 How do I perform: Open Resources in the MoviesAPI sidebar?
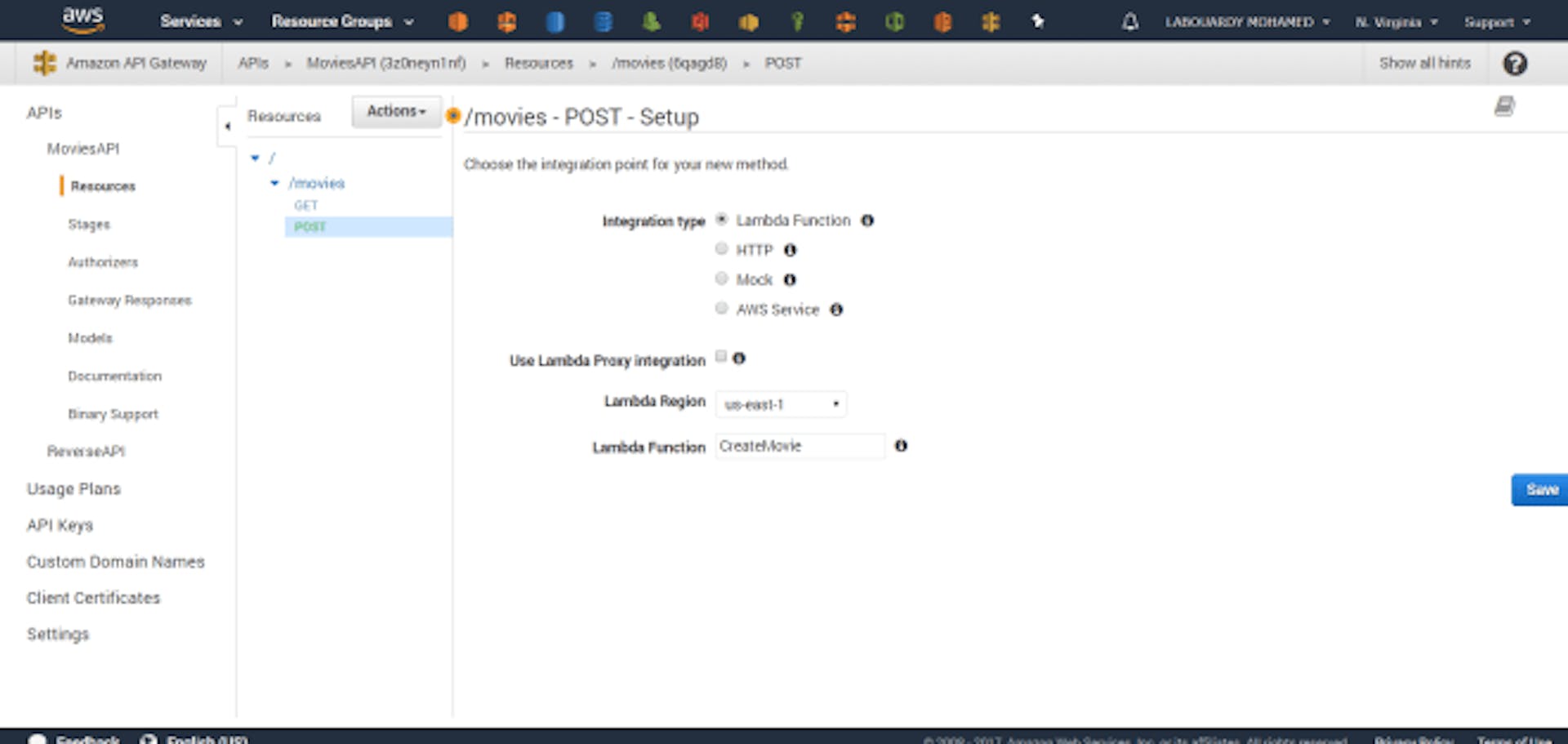click(x=103, y=186)
